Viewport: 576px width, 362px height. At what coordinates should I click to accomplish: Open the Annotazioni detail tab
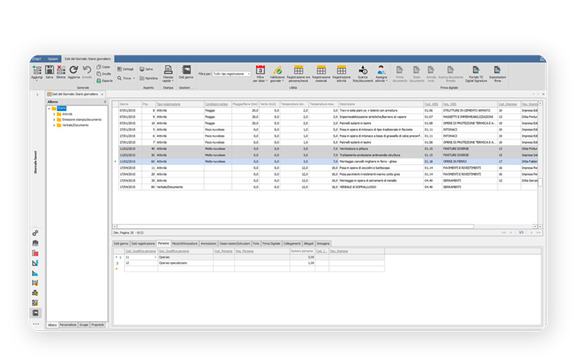point(209,244)
